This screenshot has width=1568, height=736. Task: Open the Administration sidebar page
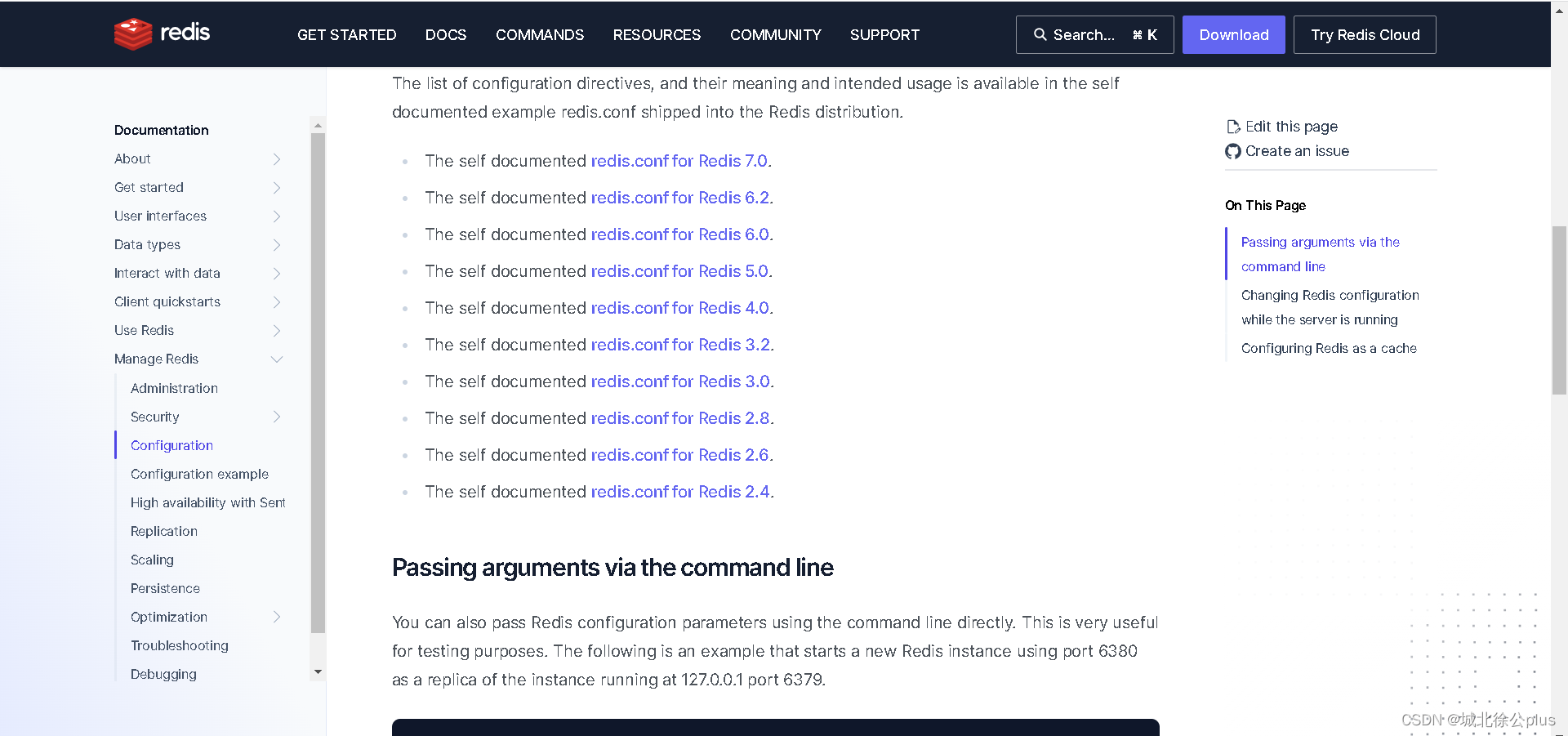tap(174, 388)
